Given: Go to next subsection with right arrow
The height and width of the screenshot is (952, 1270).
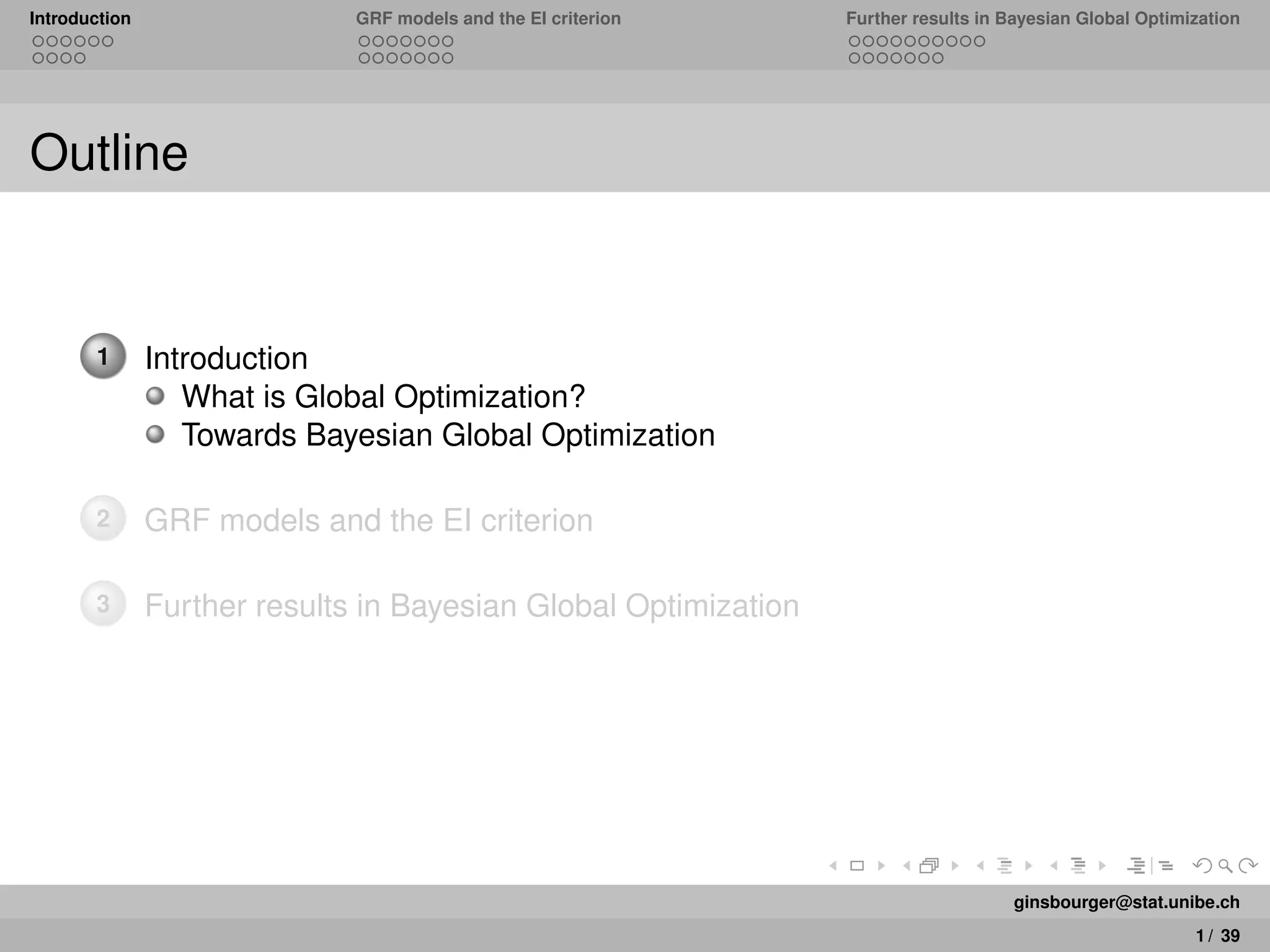Looking at the screenshot, I should point(1028,866).
